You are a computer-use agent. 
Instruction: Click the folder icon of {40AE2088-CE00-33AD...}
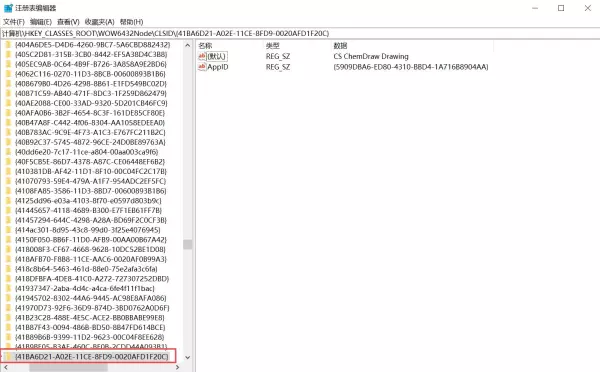[8, 103]
